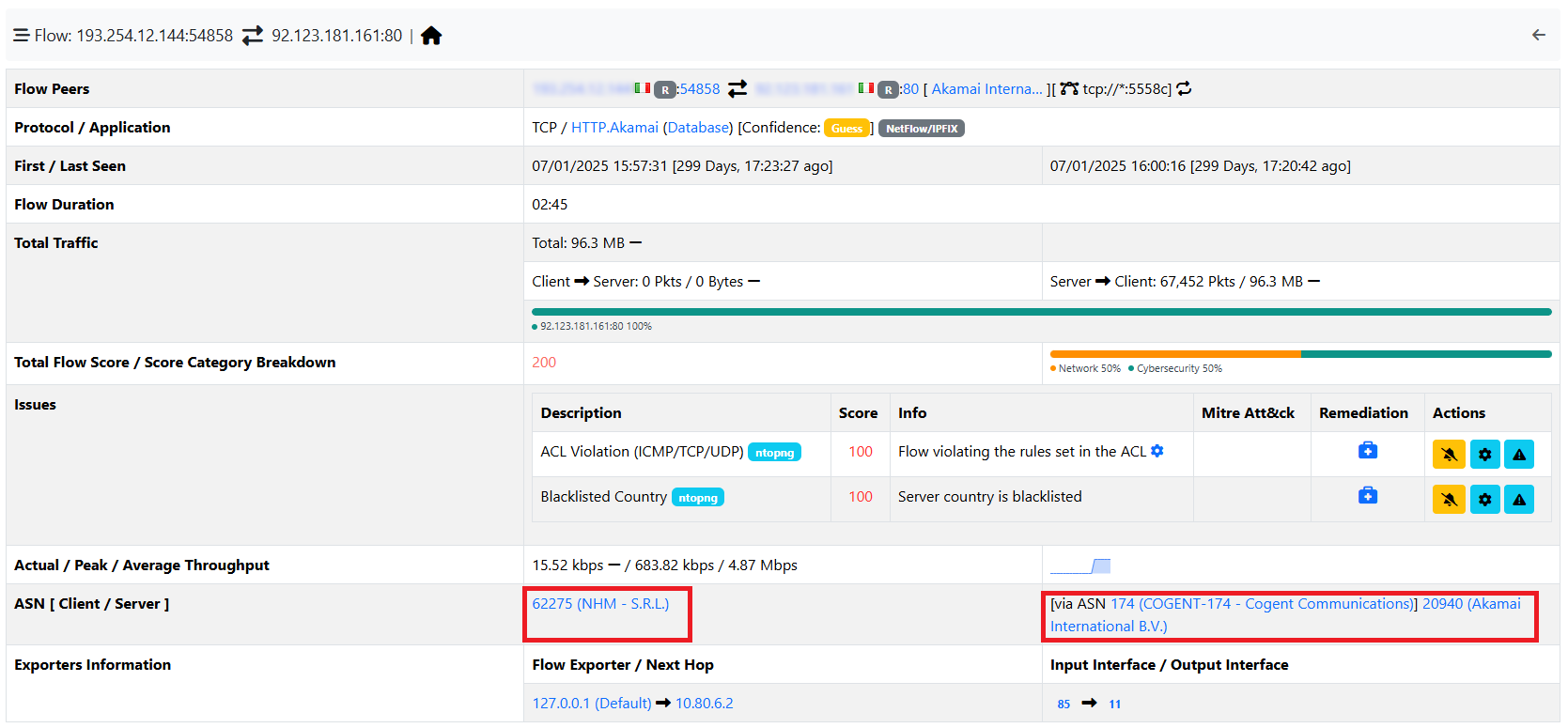This screenshot has width=1568, height=728.
Task: Open the hamburger menu beside Flow title
Action: [x=21, y=36]
